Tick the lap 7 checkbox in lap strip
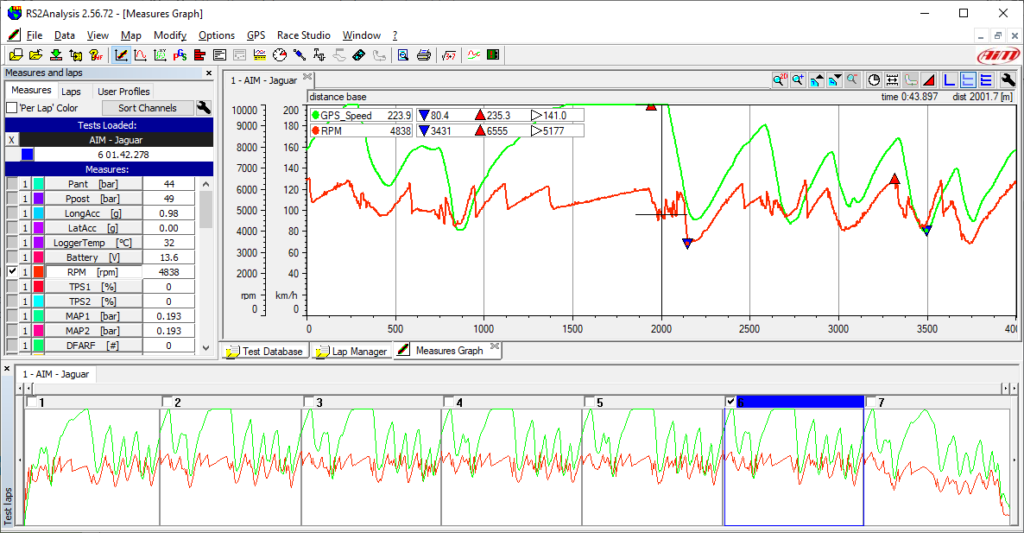The width and height of the screenshot is (1024, 533). point(870,402)
